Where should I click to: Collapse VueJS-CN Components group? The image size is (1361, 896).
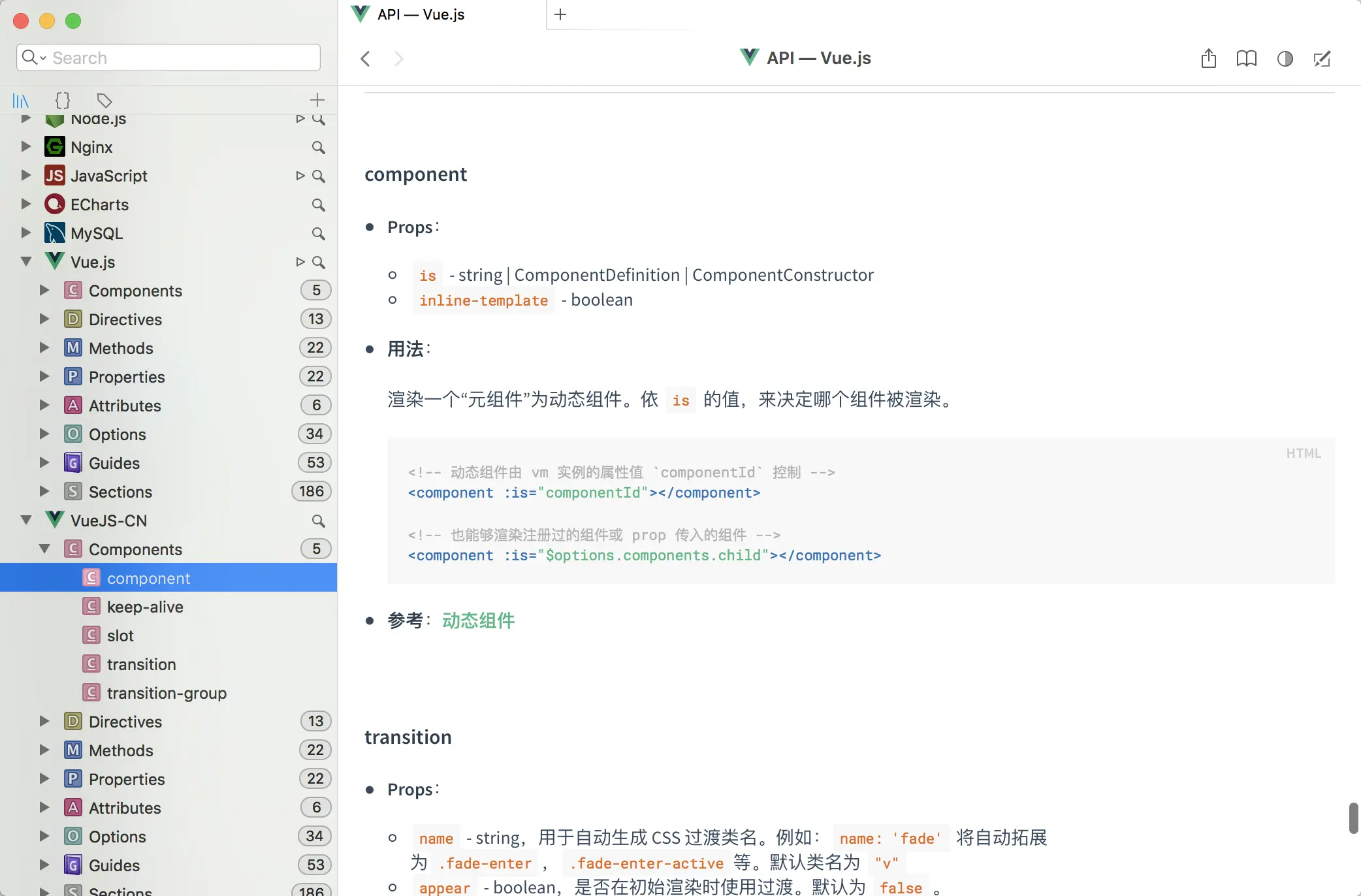pos(44,549)
